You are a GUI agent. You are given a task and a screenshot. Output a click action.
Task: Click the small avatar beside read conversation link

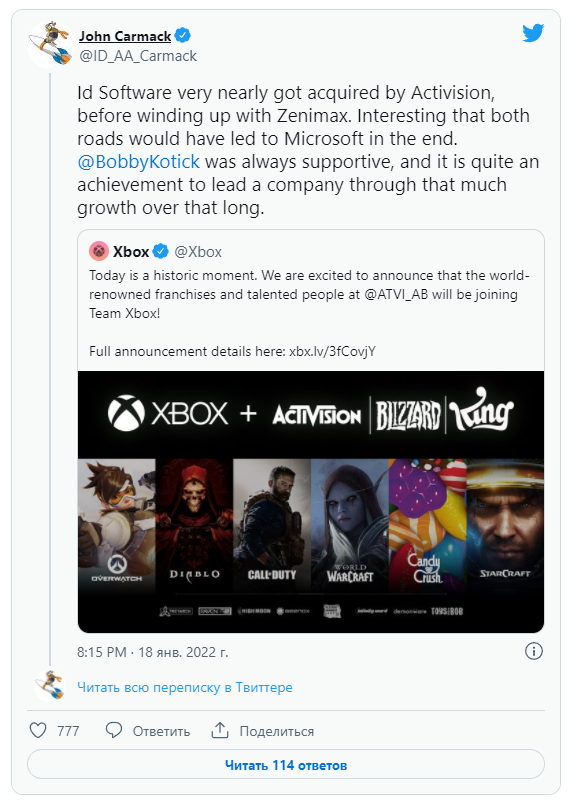click(50, 685)
